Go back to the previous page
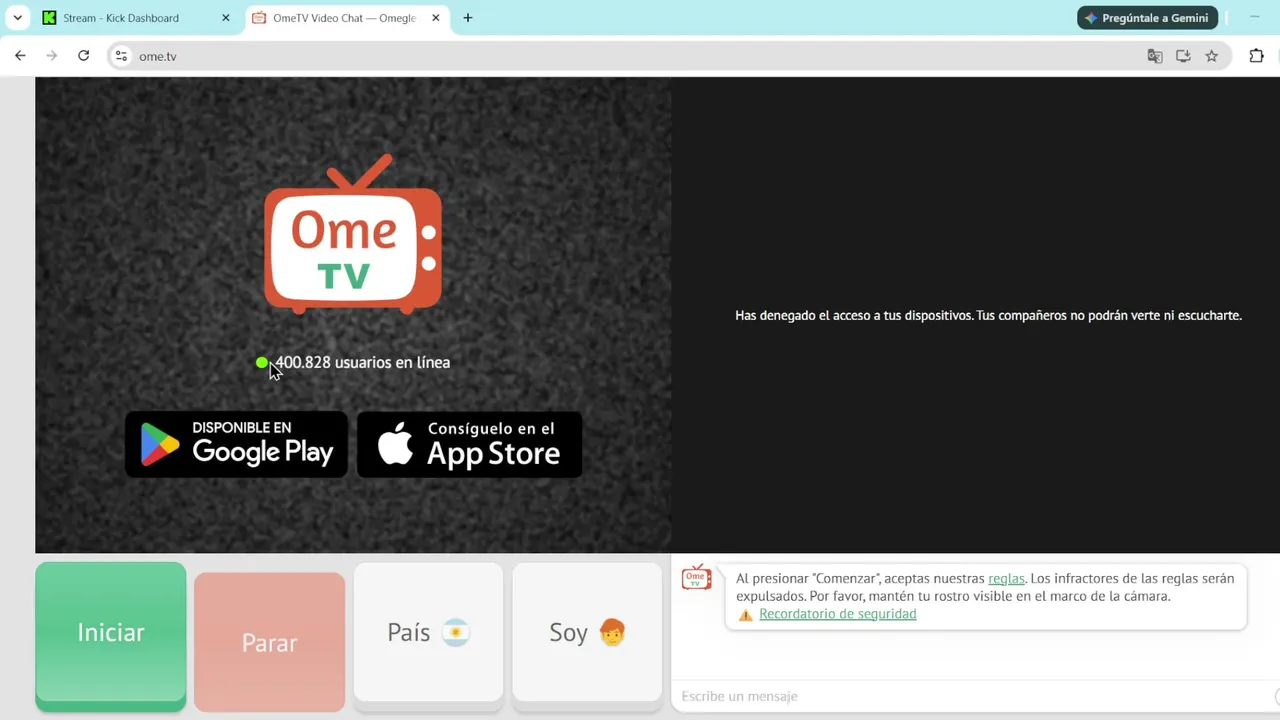The height and width of the screenshot is (720, 1280). 20,56
